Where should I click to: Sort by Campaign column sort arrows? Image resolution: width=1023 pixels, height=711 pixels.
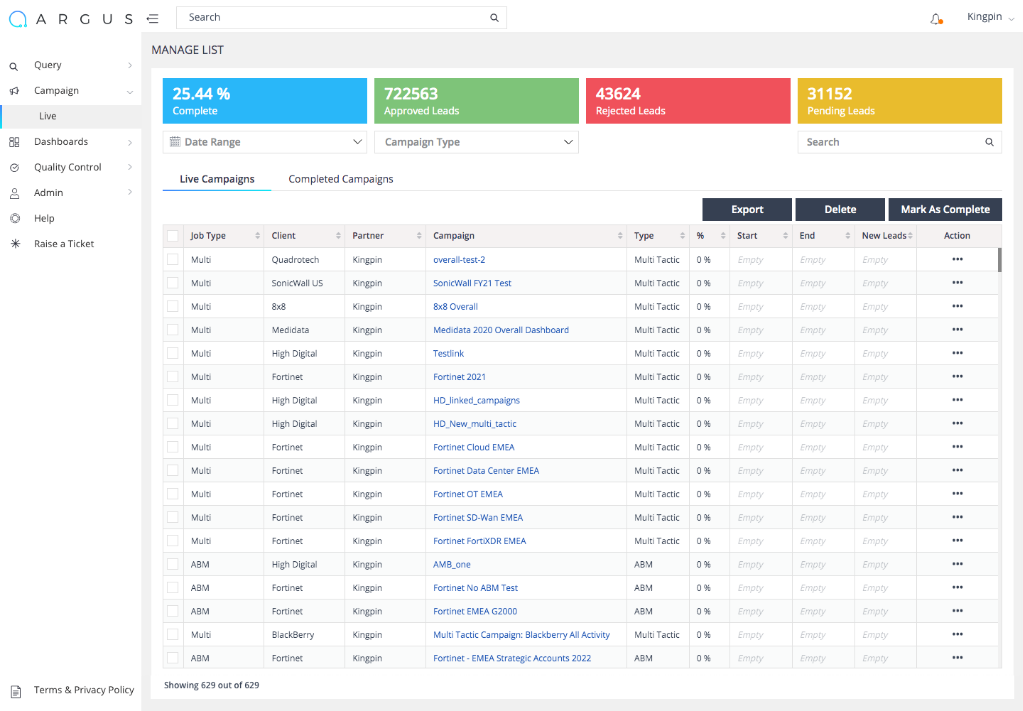pos(620,236)
